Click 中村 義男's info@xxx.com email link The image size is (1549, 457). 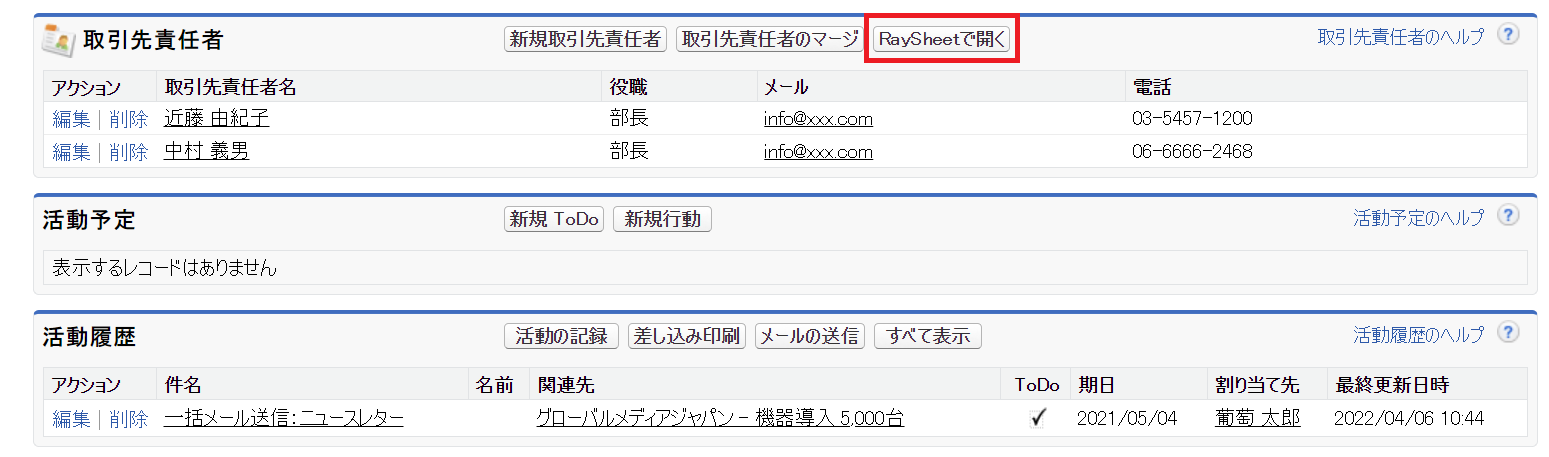point(818,152)
